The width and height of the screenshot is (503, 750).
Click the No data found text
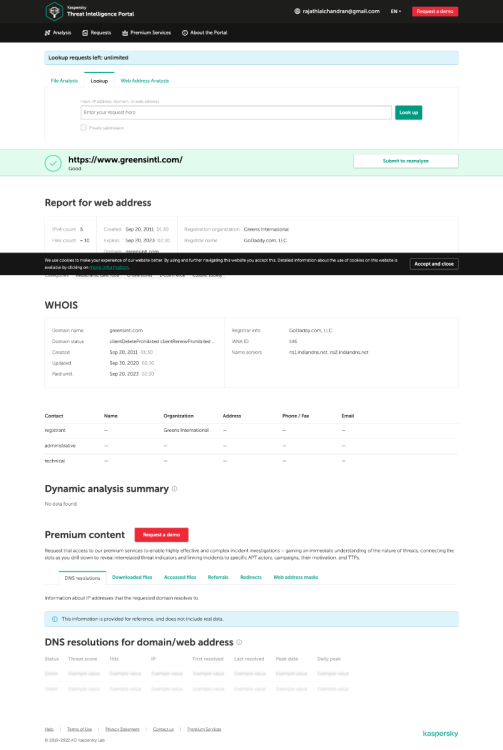pos(61,504)
